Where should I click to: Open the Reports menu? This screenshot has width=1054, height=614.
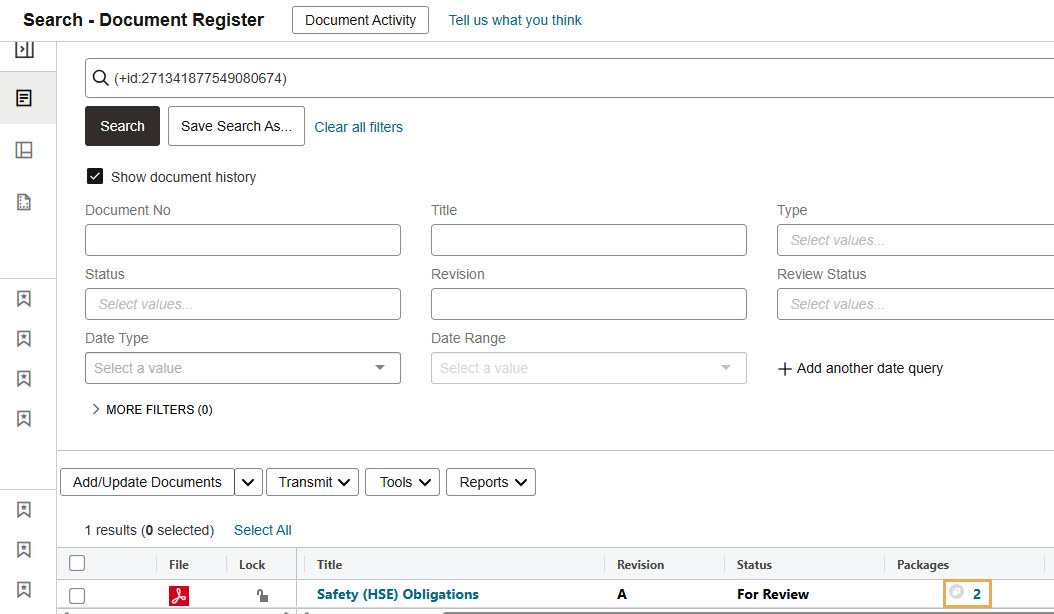pyautogui.click(x=490, y=482)
